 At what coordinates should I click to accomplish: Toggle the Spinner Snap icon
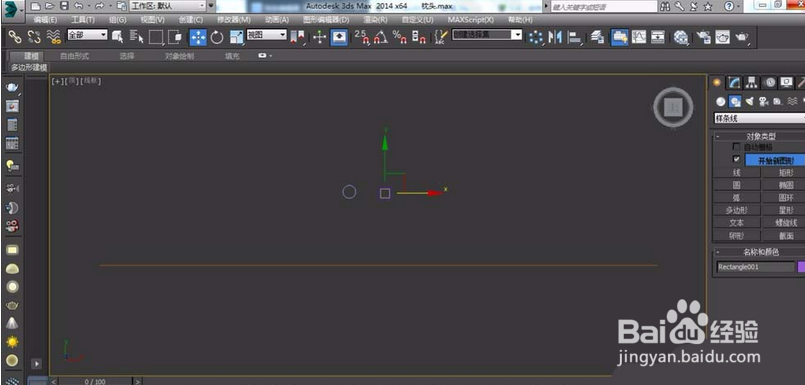419,37
